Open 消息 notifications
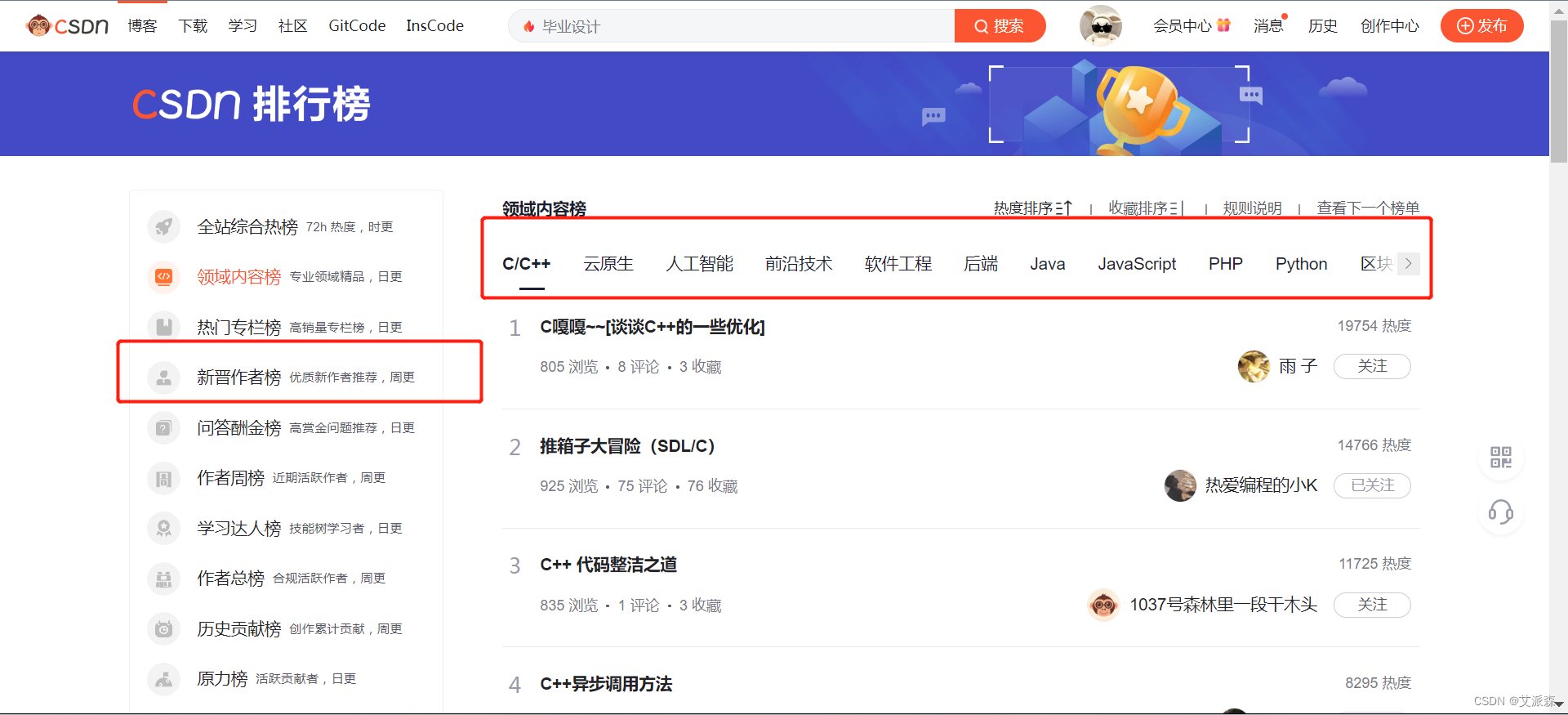Screen dimensions: 1568x715 1270,26
